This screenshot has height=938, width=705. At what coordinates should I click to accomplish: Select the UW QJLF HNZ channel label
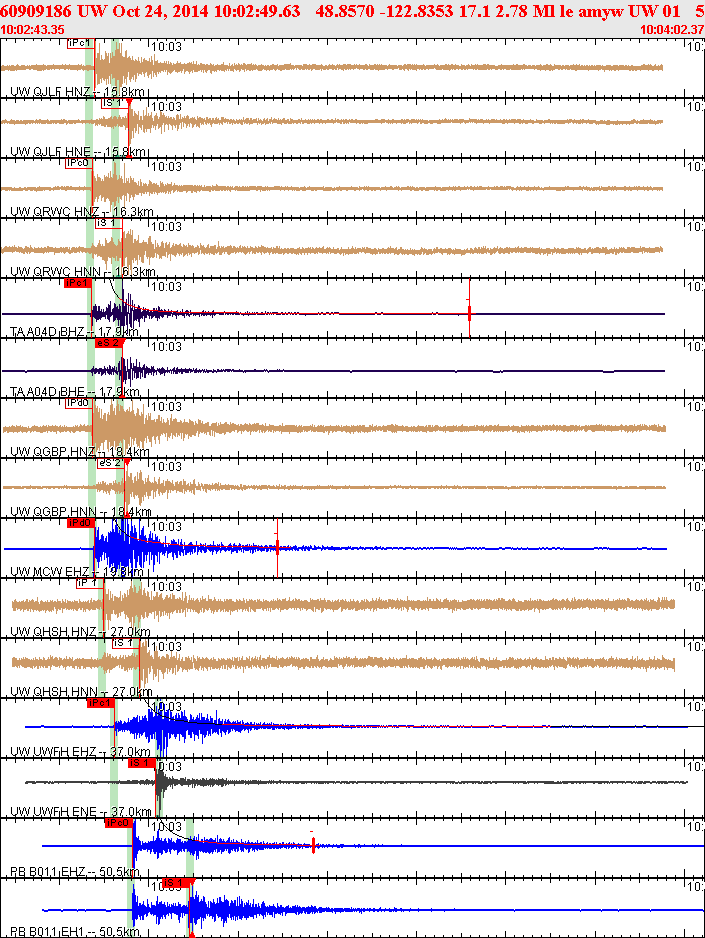(77, 92)
